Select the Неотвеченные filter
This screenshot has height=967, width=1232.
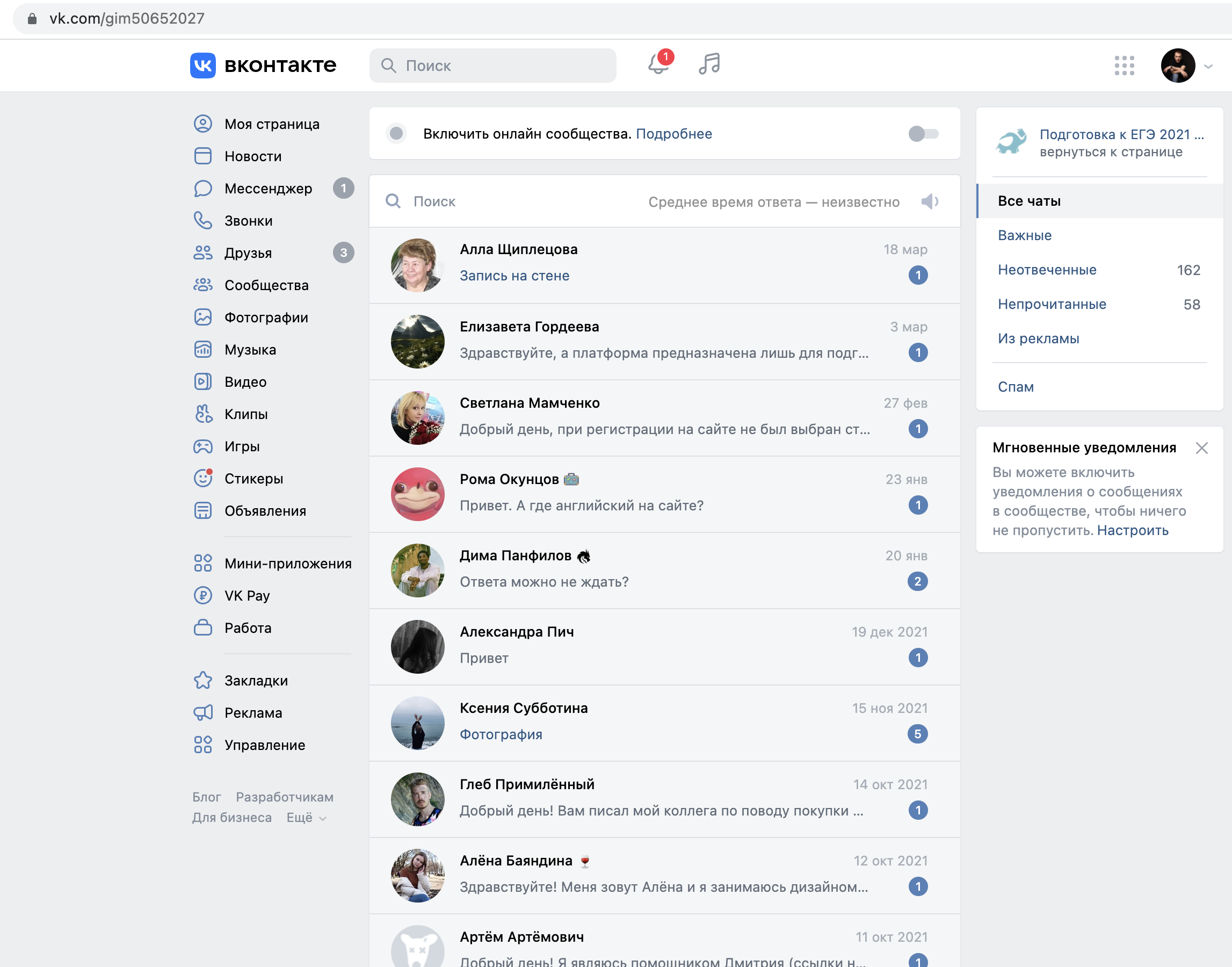[x=1099, y=270]
